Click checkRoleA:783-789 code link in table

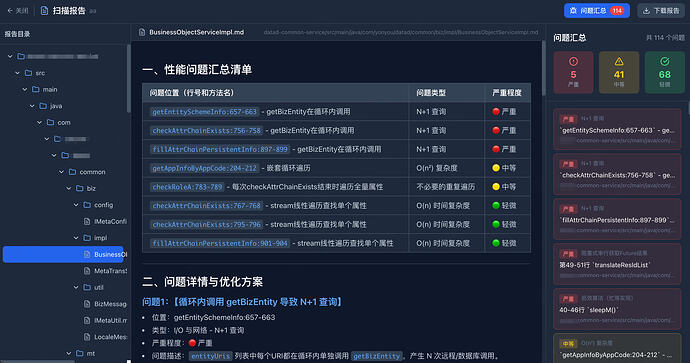[x=187, y=187]
